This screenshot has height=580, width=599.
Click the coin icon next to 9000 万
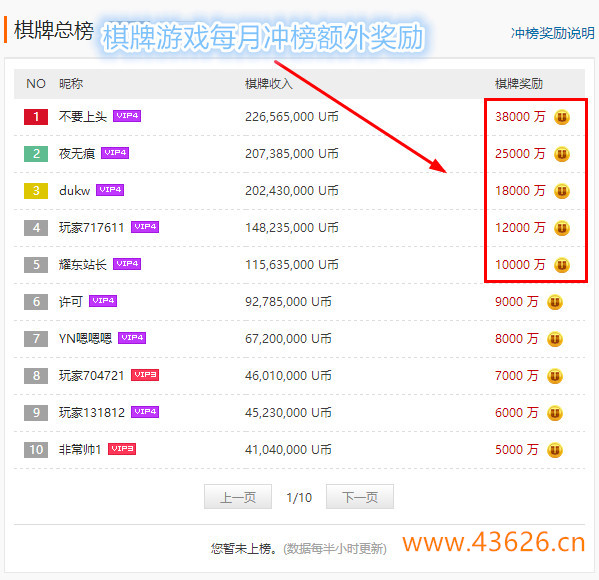point(555,302)
